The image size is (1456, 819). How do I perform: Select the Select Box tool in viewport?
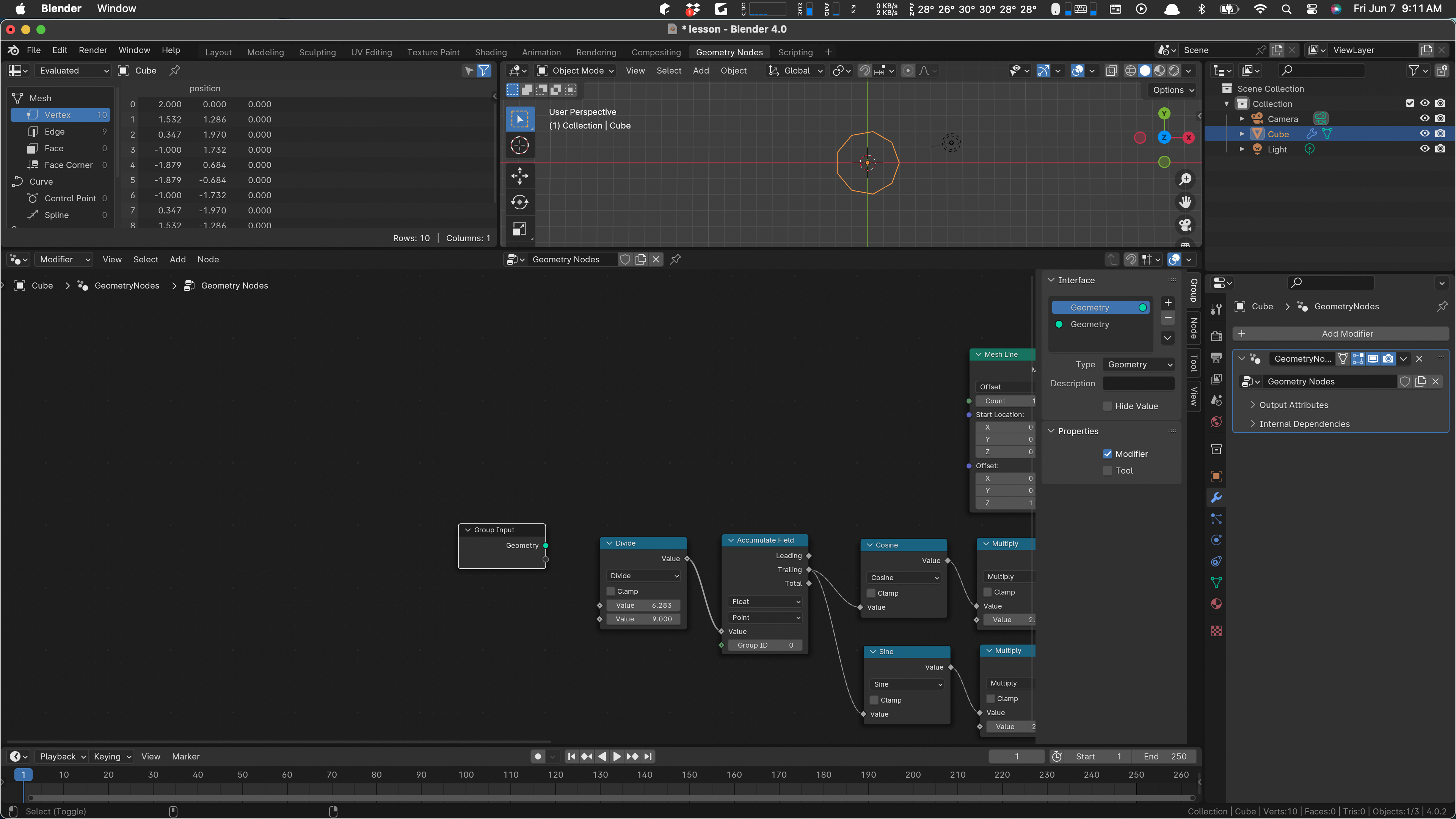pos(519,119)
